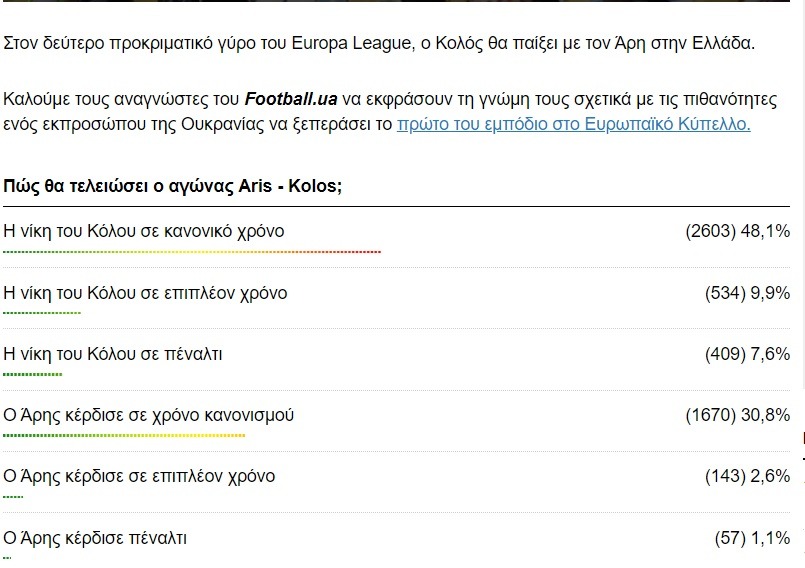Select option 'Η νίκη του Κόλου σε επιπλέον χρόνο'

146,293
